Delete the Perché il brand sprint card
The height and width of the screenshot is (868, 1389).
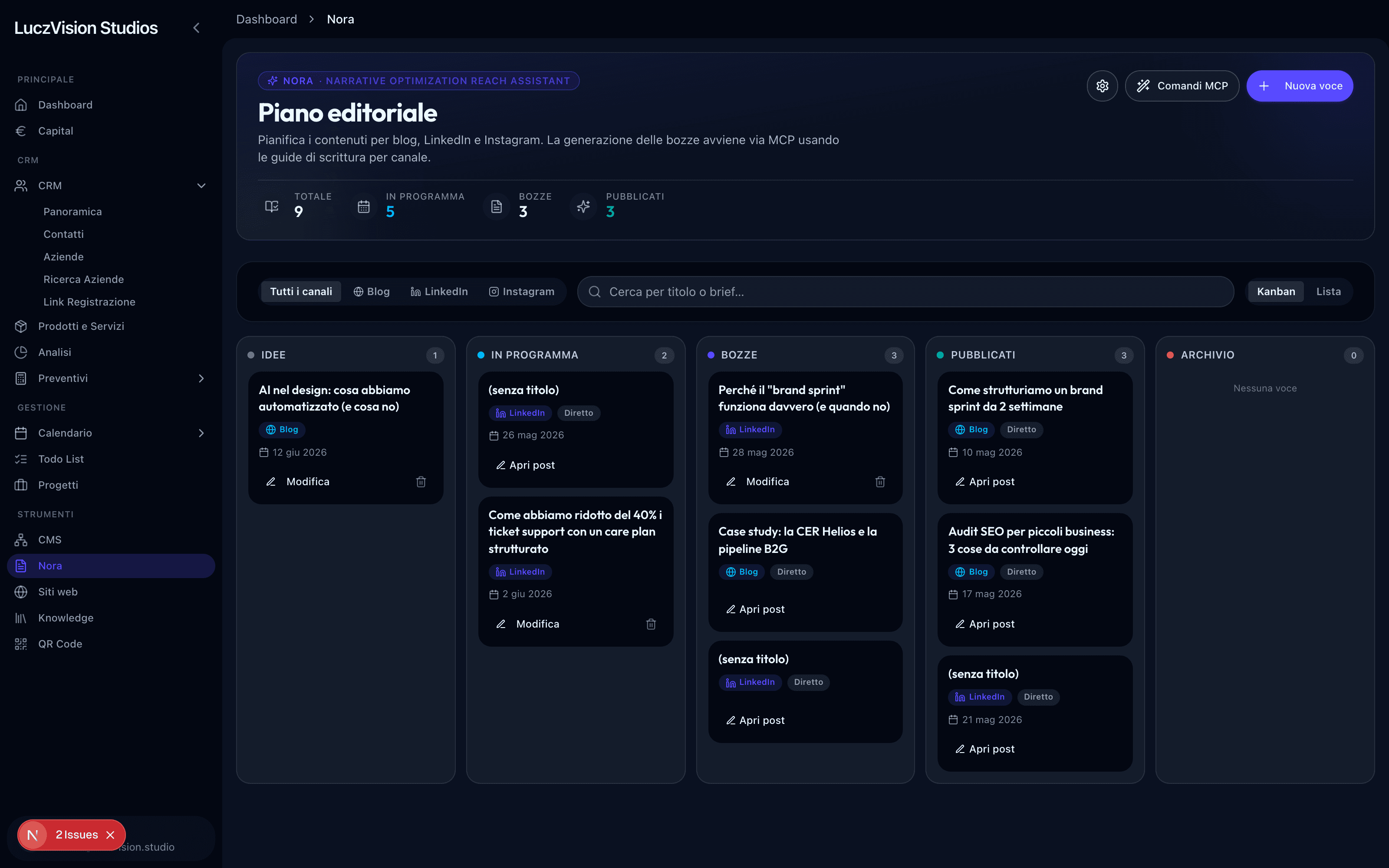[x=880, y=482]
